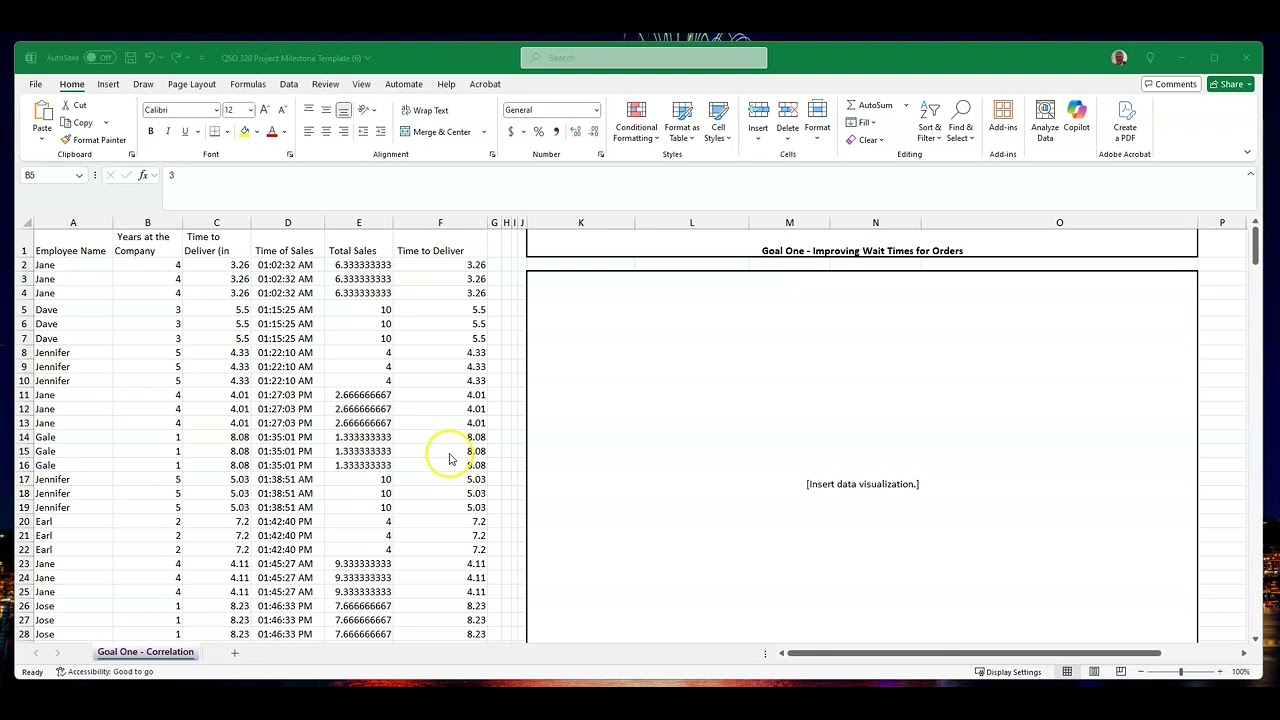1280x720 pixels.
Task: Click Increase Decimal icon
Action: click(x=575, y=132)
